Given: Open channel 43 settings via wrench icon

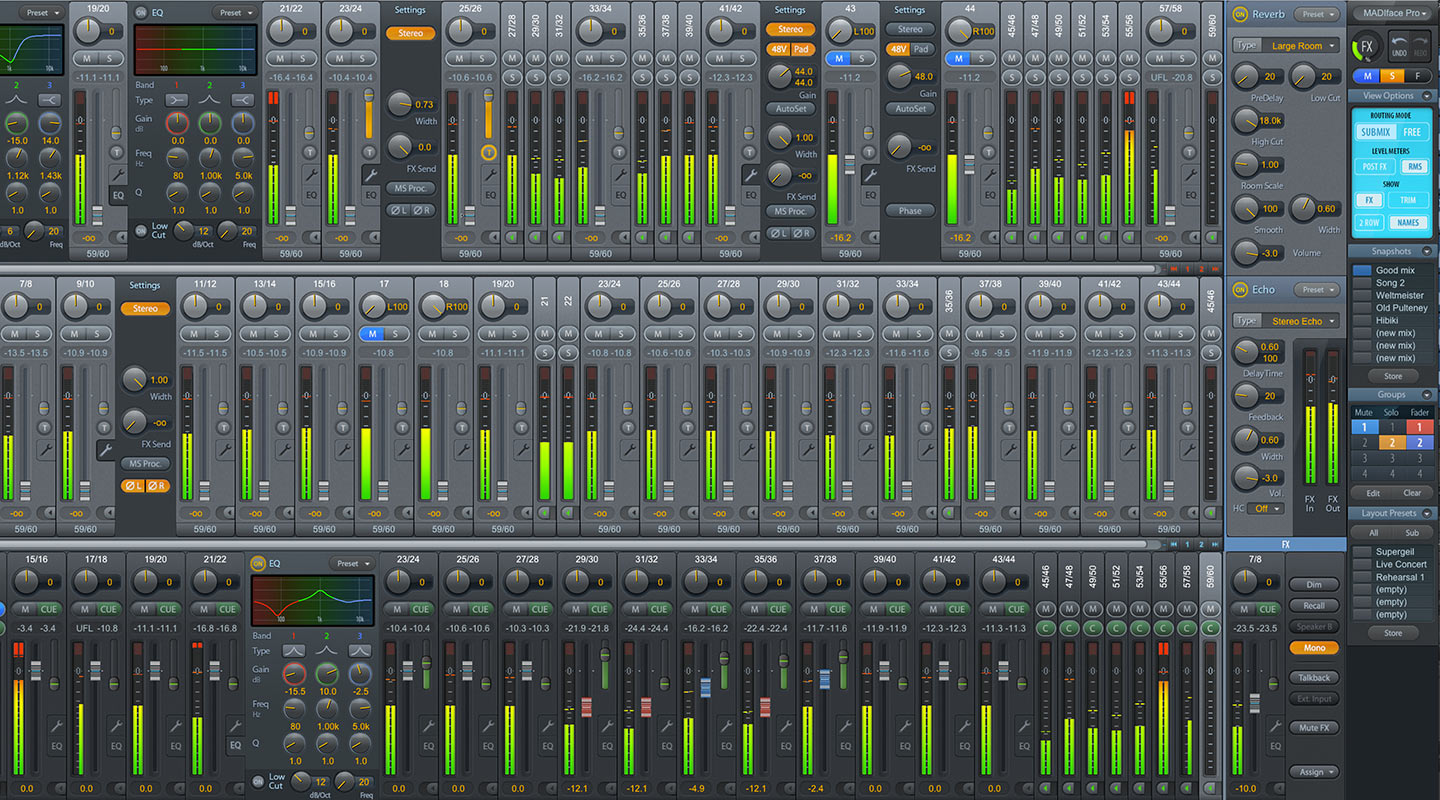Looking at the screenshot, I should [x=872, y=174].
